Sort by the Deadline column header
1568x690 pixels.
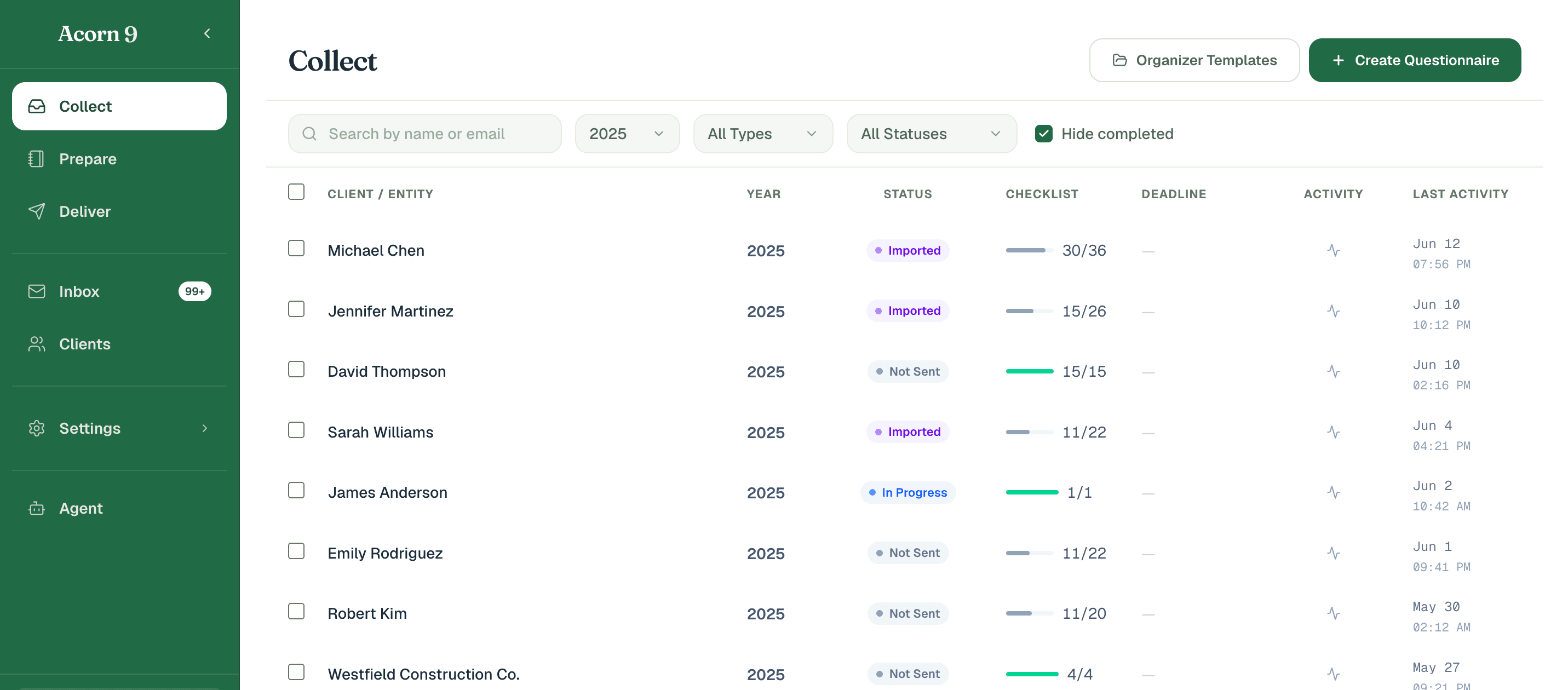[x=1174, y=194]
